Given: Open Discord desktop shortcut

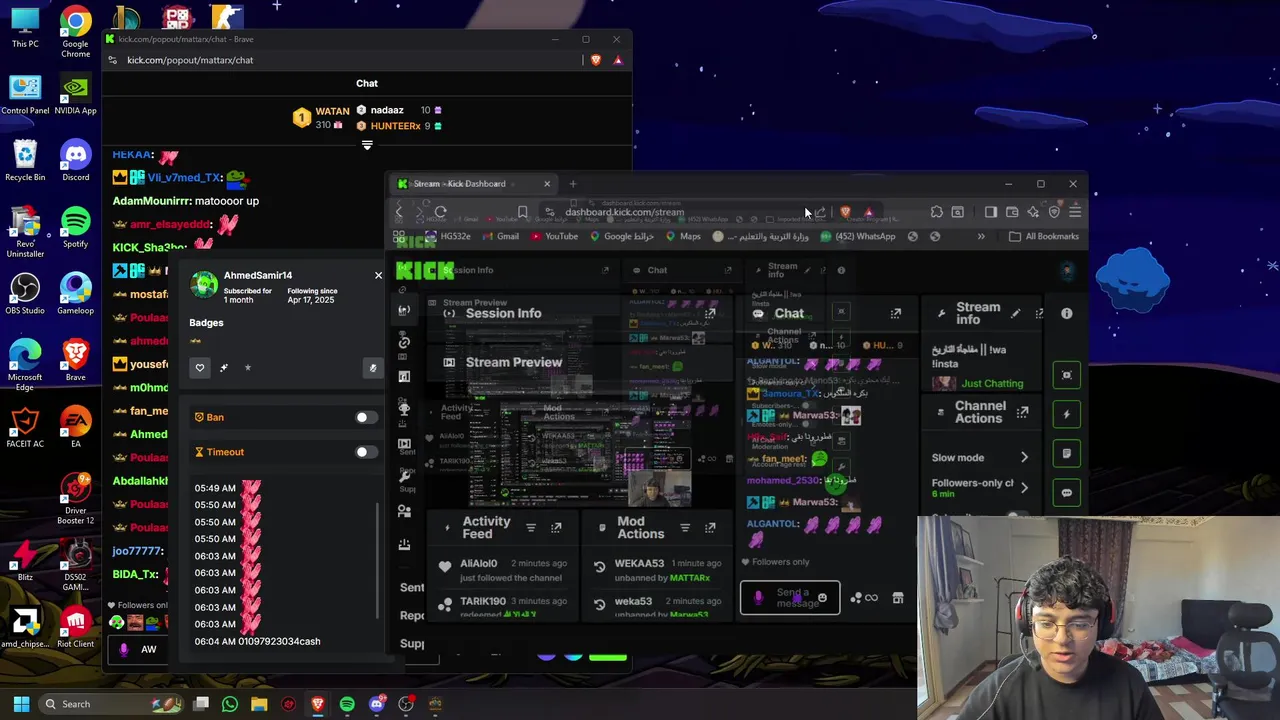Looking at the screenshot, I should coord(75,161).
